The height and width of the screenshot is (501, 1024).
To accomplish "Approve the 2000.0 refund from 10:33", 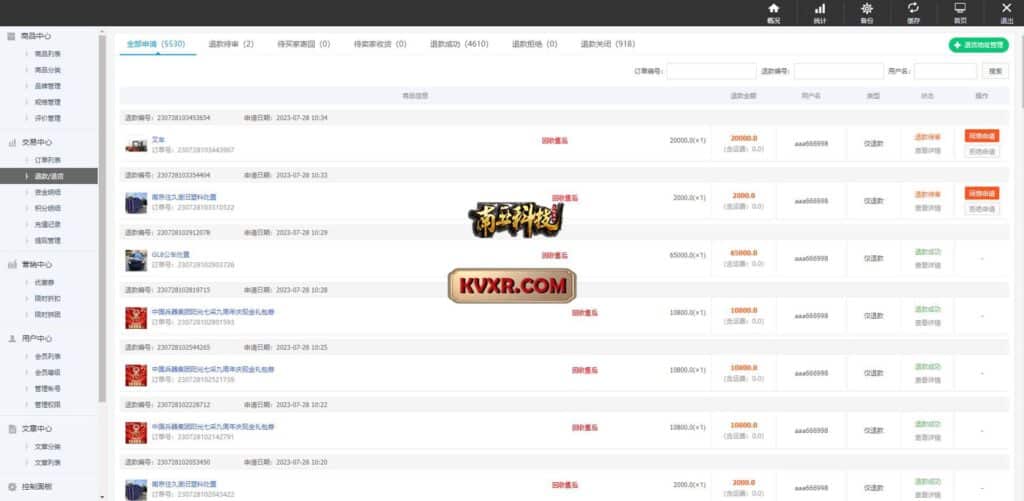I will 982,193.
